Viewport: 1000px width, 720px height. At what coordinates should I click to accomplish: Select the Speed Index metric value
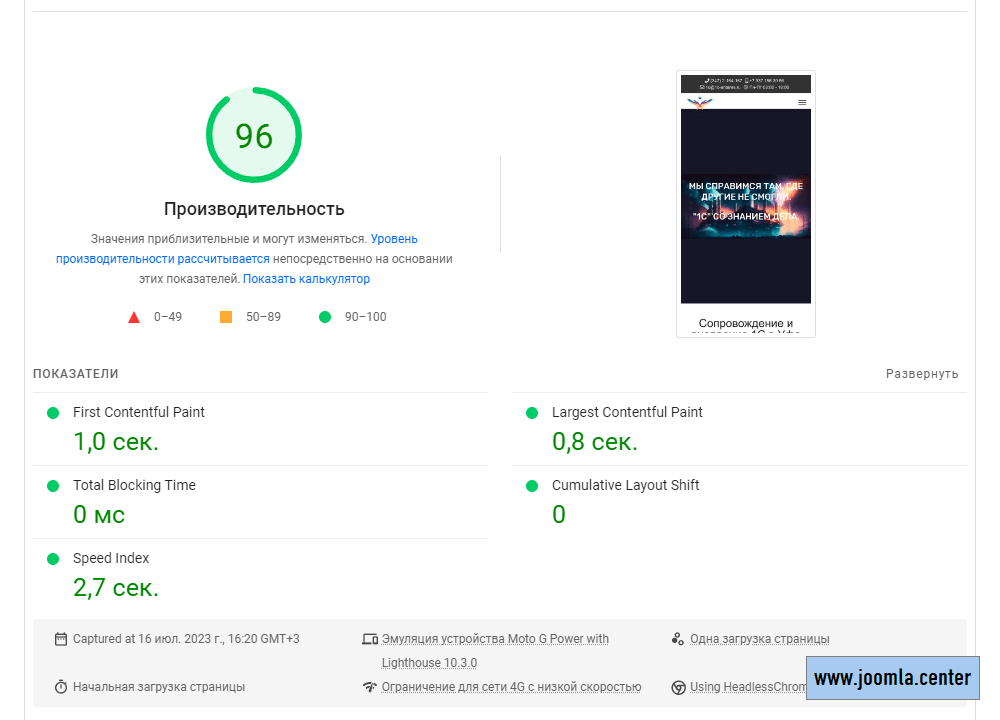pos(116,587)
